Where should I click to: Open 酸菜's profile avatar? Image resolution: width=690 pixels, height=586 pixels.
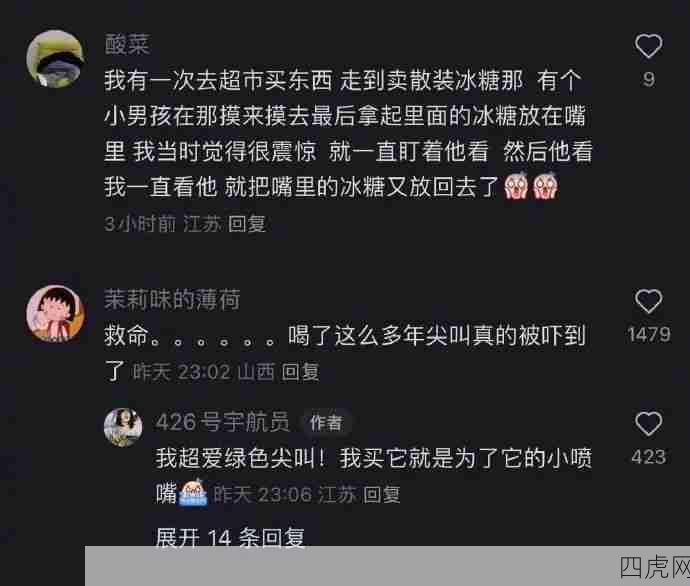[x=55, y=59]
